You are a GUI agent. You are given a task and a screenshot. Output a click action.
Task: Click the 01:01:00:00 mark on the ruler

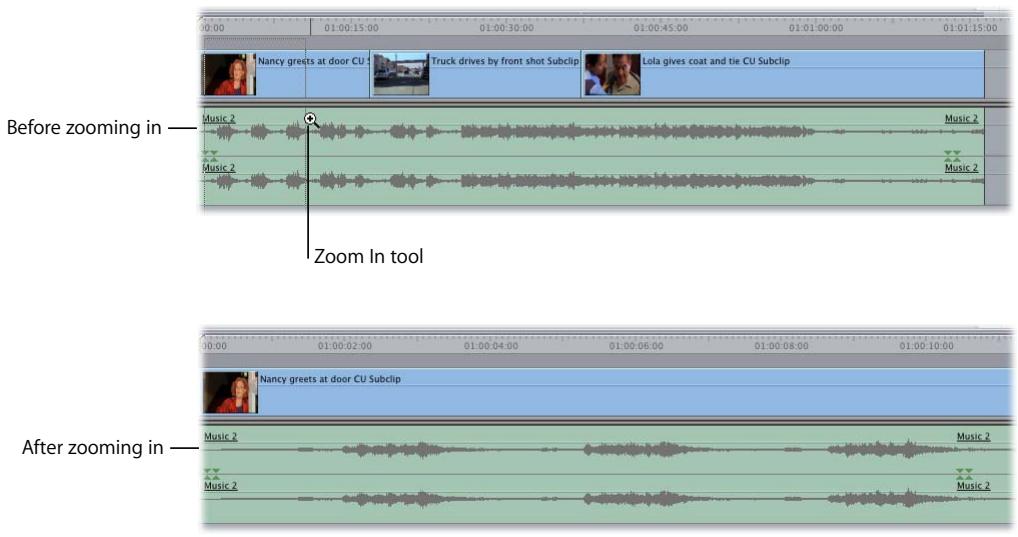[816, 28]
